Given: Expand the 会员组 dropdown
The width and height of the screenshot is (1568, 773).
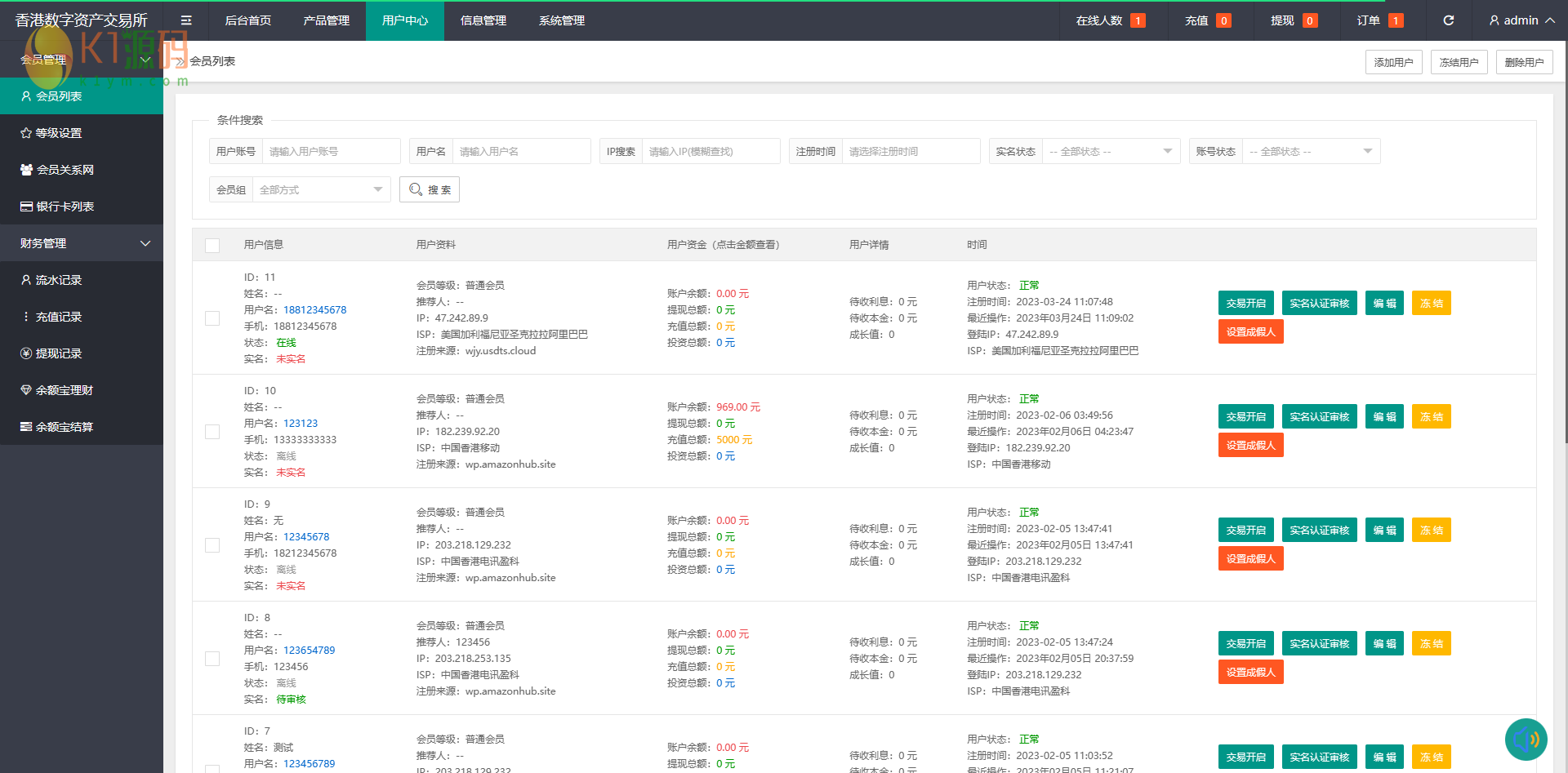Looking at the screenshot, I should pyautogui.click(x=320, y=189).
